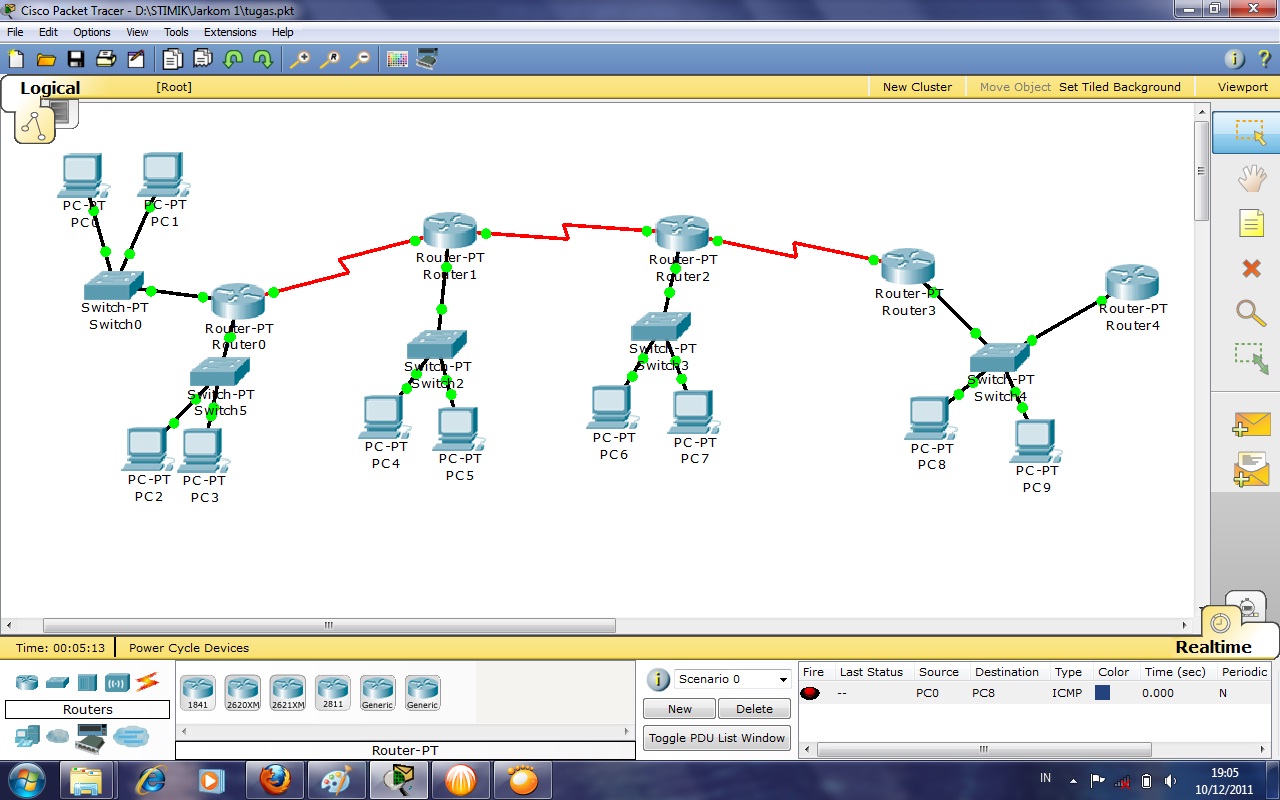Screen dimensions: 1280x800
Task: Pick the 2620XM router model
Action: click(242, 692)
